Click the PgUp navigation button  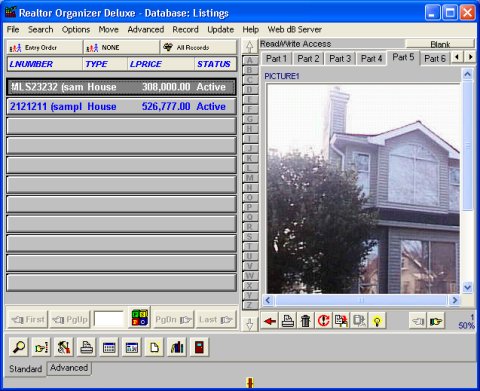[x=70, y=320]
